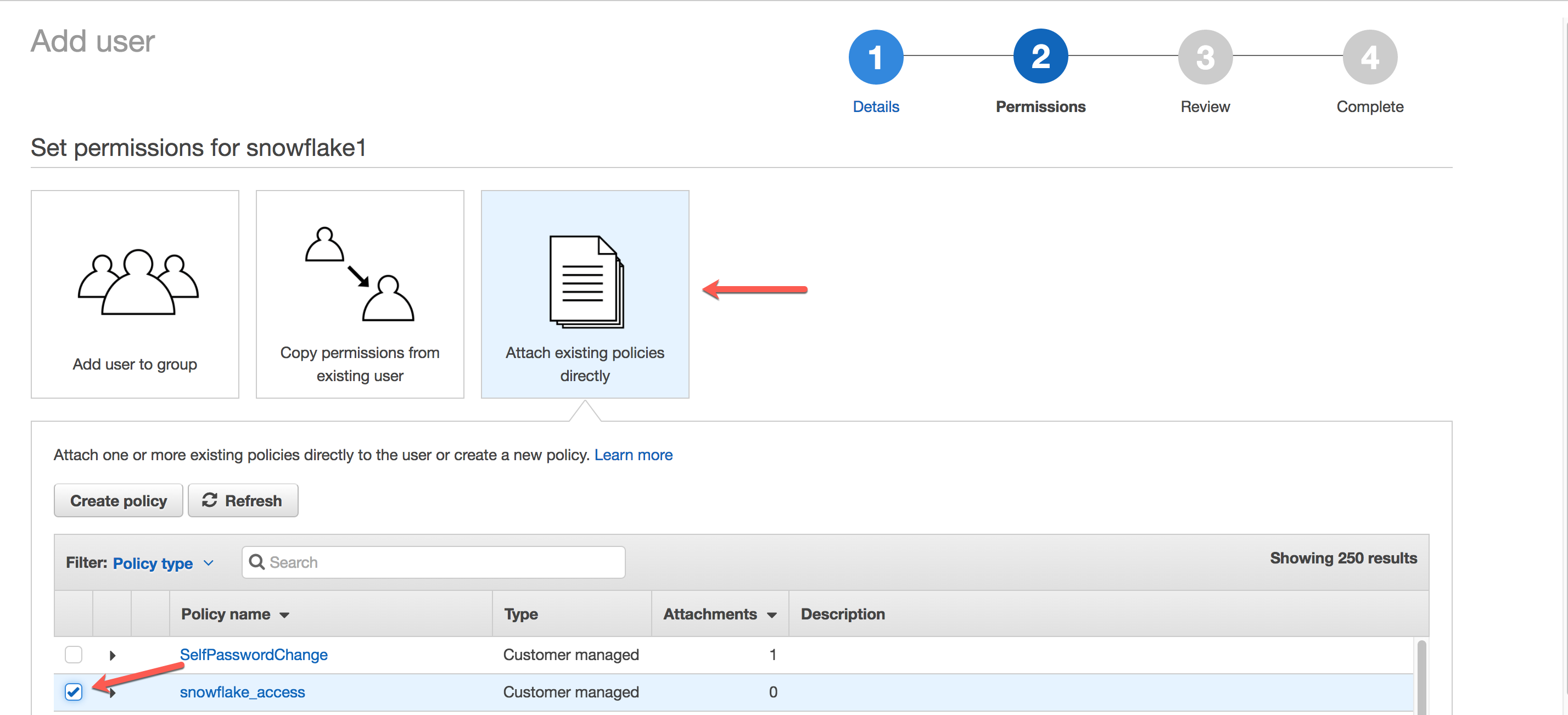
Task: Click the Showing 250 results text
Action: click(1343, 558)
